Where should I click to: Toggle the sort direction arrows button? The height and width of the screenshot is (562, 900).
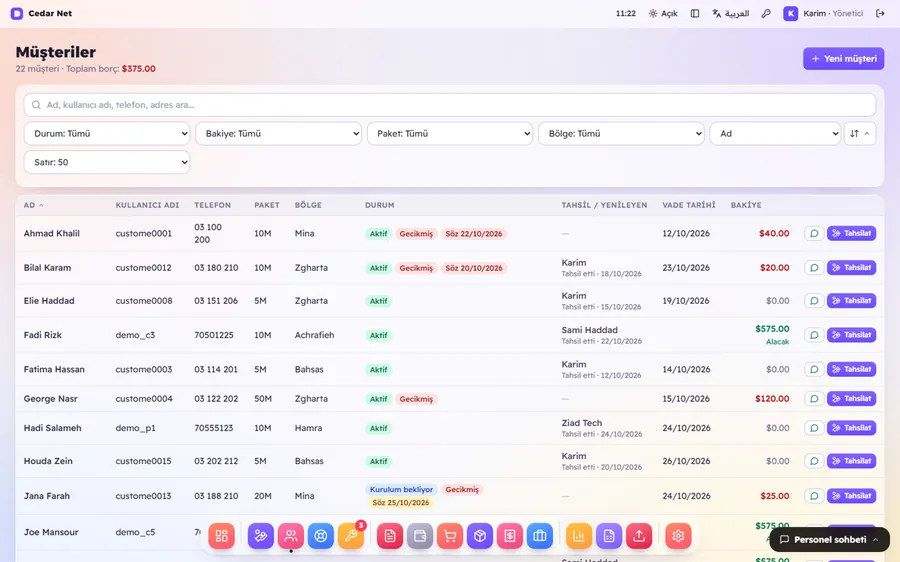coord(859,134)
